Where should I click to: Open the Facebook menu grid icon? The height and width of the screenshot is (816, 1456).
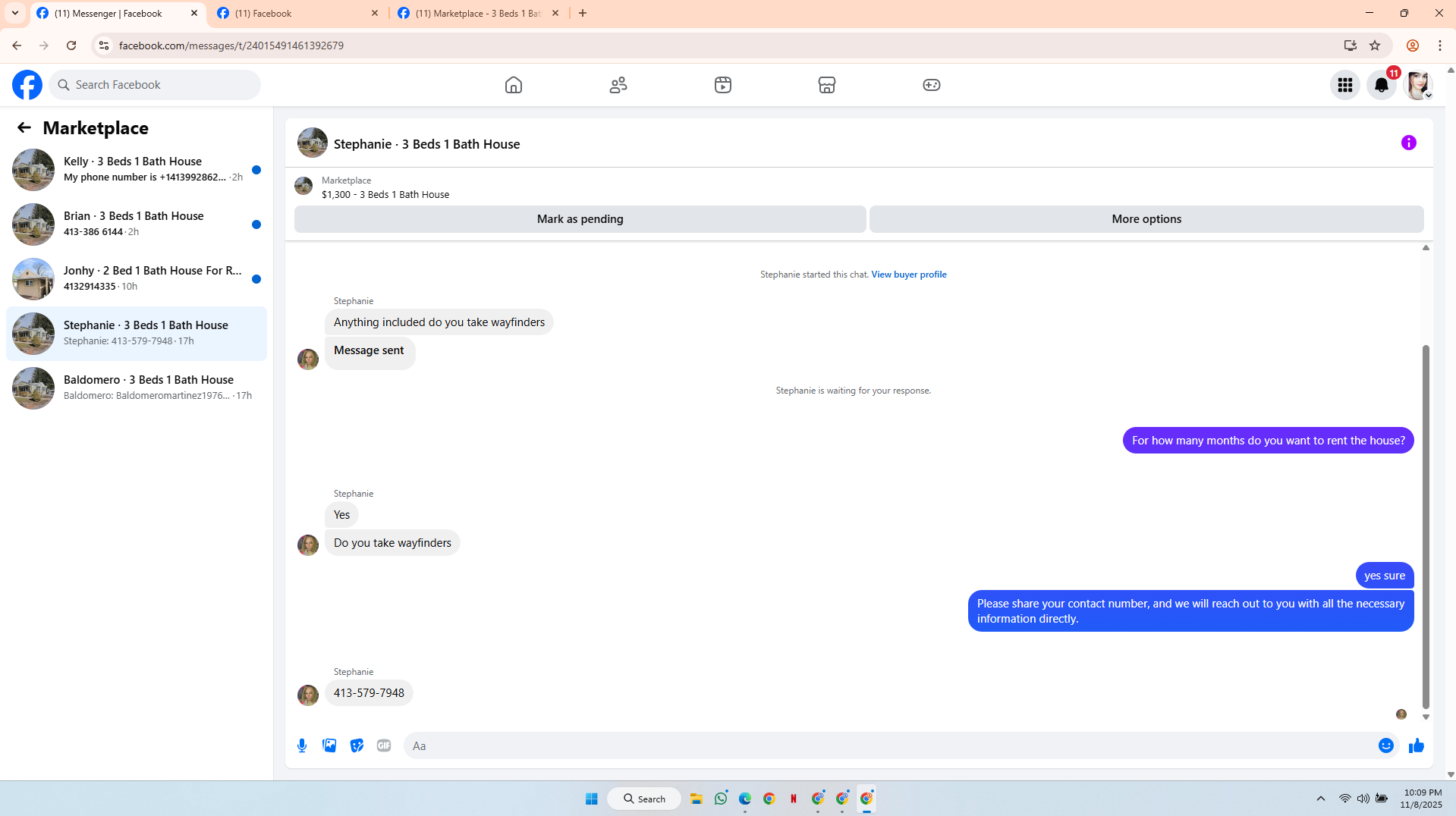1345,85
